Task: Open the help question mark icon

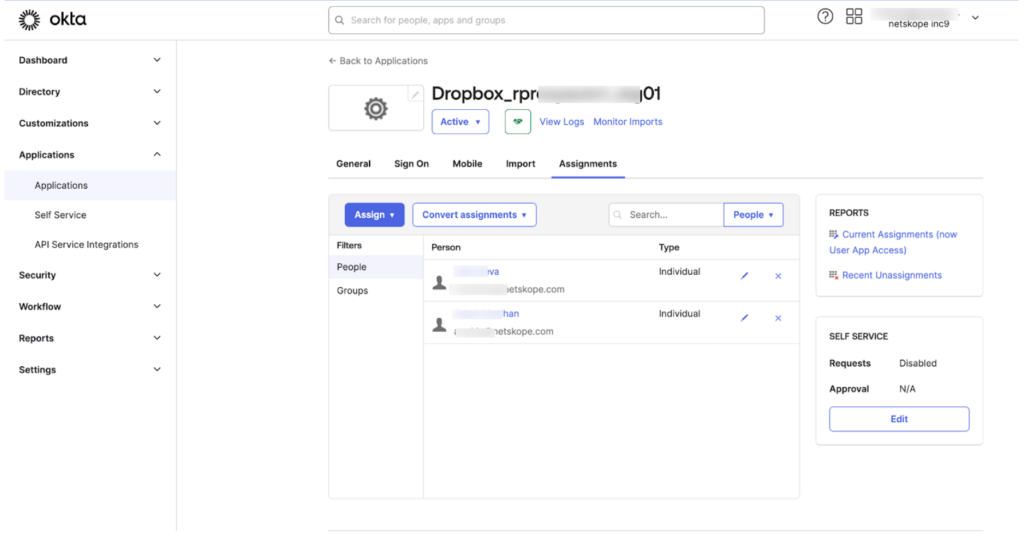Action: [825, 17]
